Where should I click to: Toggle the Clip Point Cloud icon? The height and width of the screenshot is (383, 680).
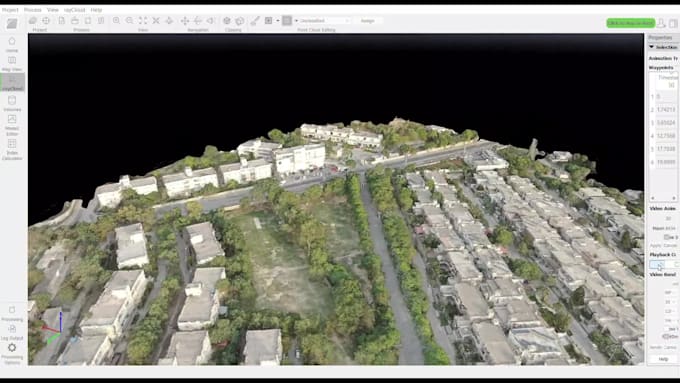pyautogui.click(x=227, y=20)
